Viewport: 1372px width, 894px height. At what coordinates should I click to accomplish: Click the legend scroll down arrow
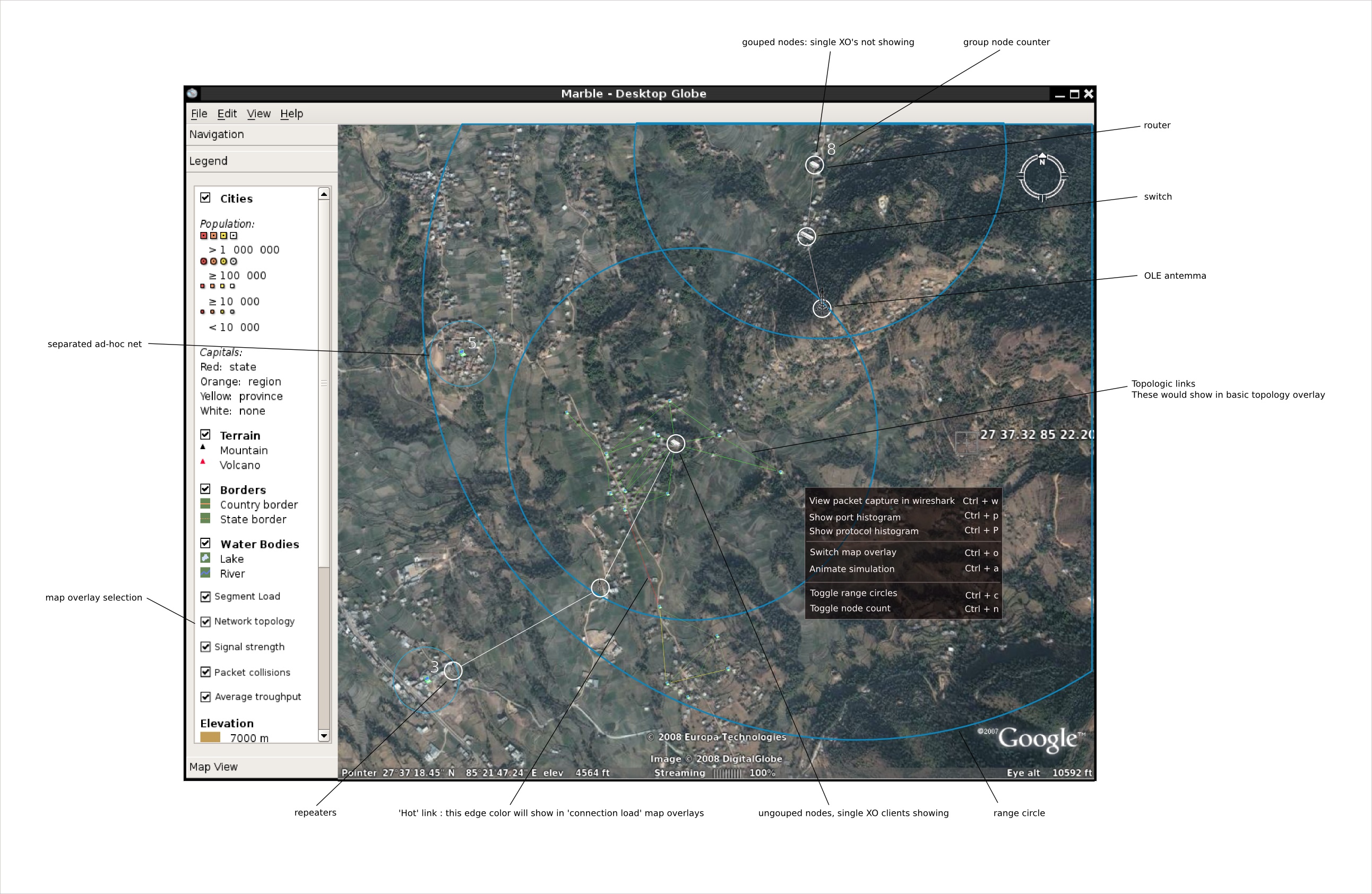point(324,736)
